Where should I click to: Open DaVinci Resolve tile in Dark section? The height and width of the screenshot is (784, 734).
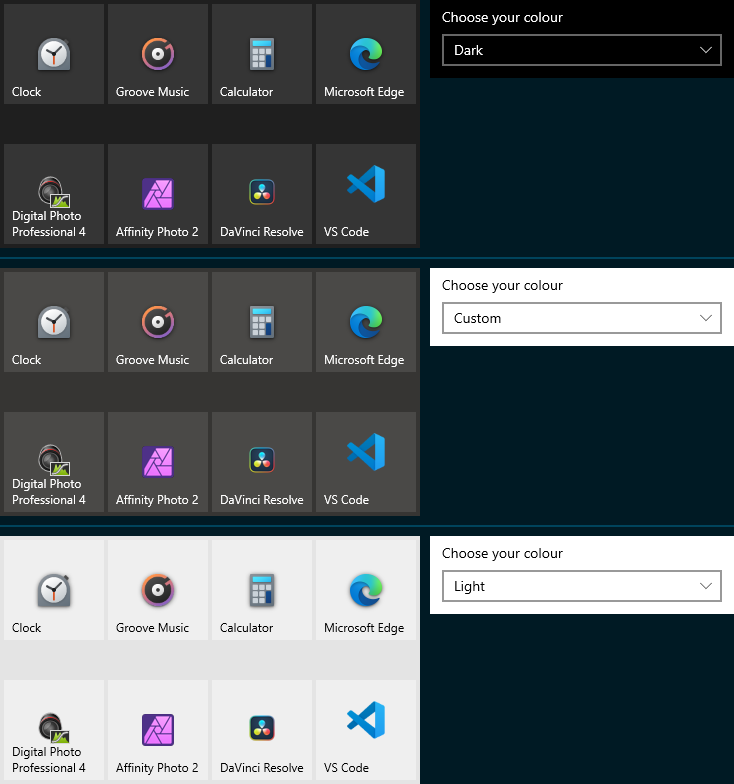(262, 194)
